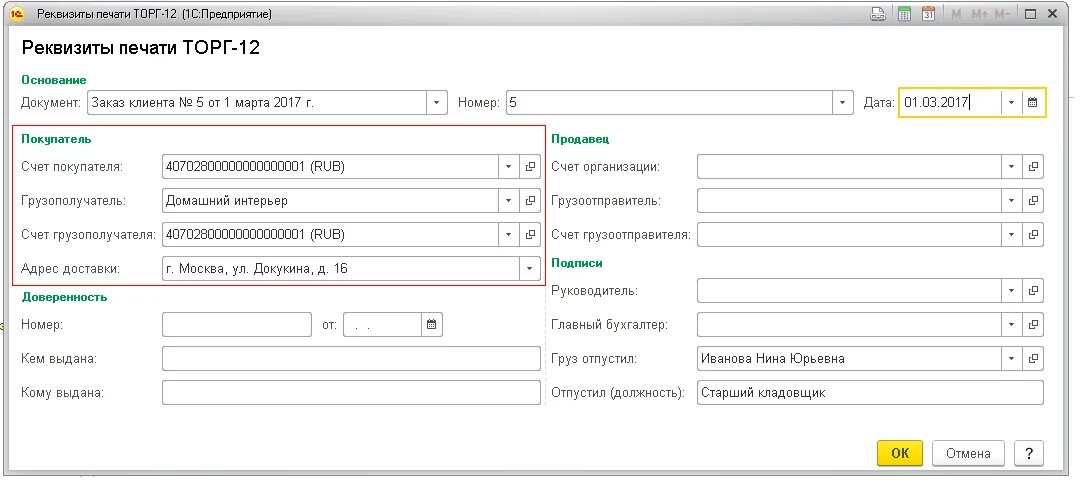1080x487 pixels.
Task: Click the Счет грузополучателя account number field
Action: tap(331, 235)
